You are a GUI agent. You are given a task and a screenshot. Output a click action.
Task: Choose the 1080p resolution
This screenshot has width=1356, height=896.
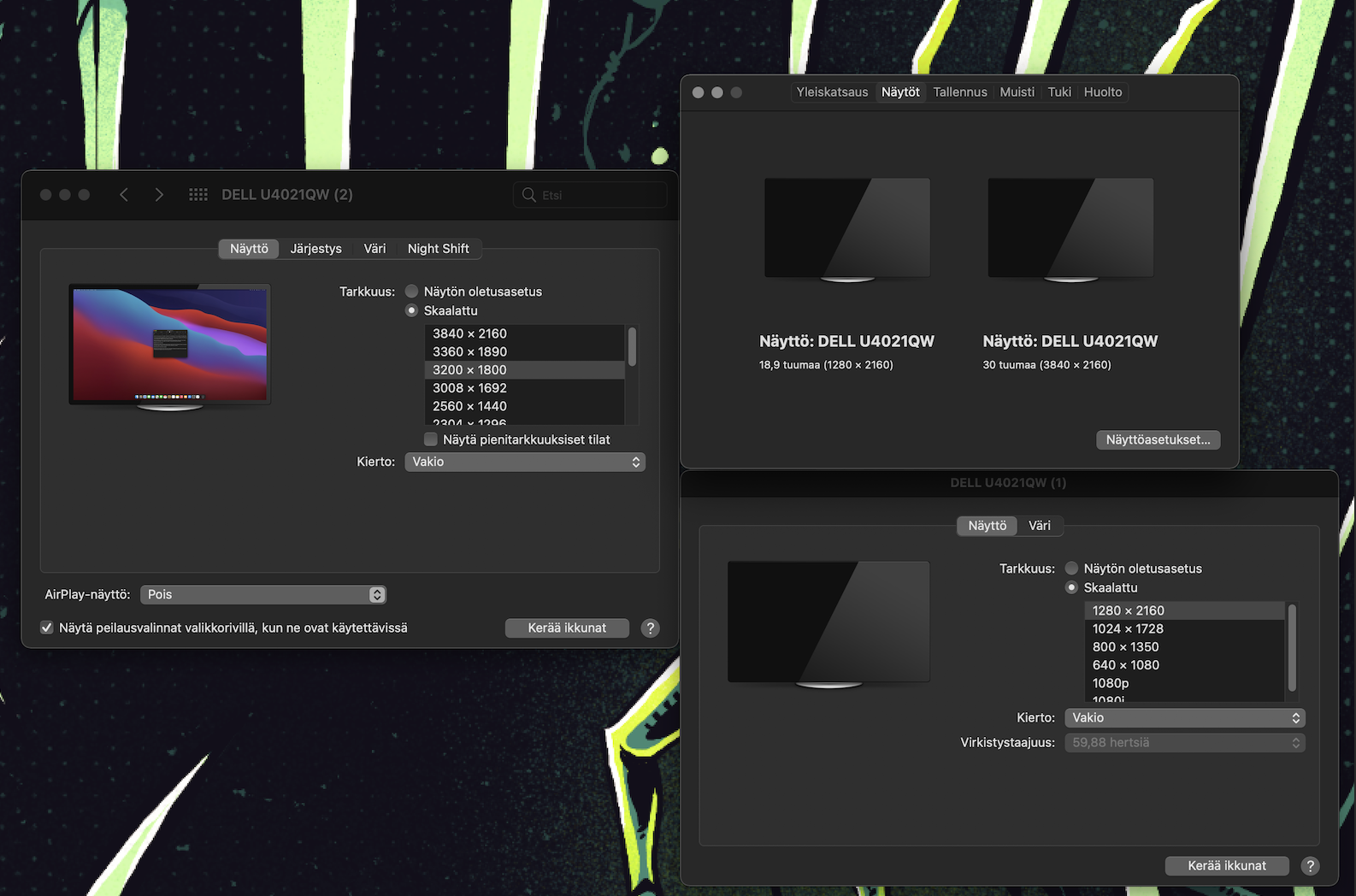tap(1185, 683)
